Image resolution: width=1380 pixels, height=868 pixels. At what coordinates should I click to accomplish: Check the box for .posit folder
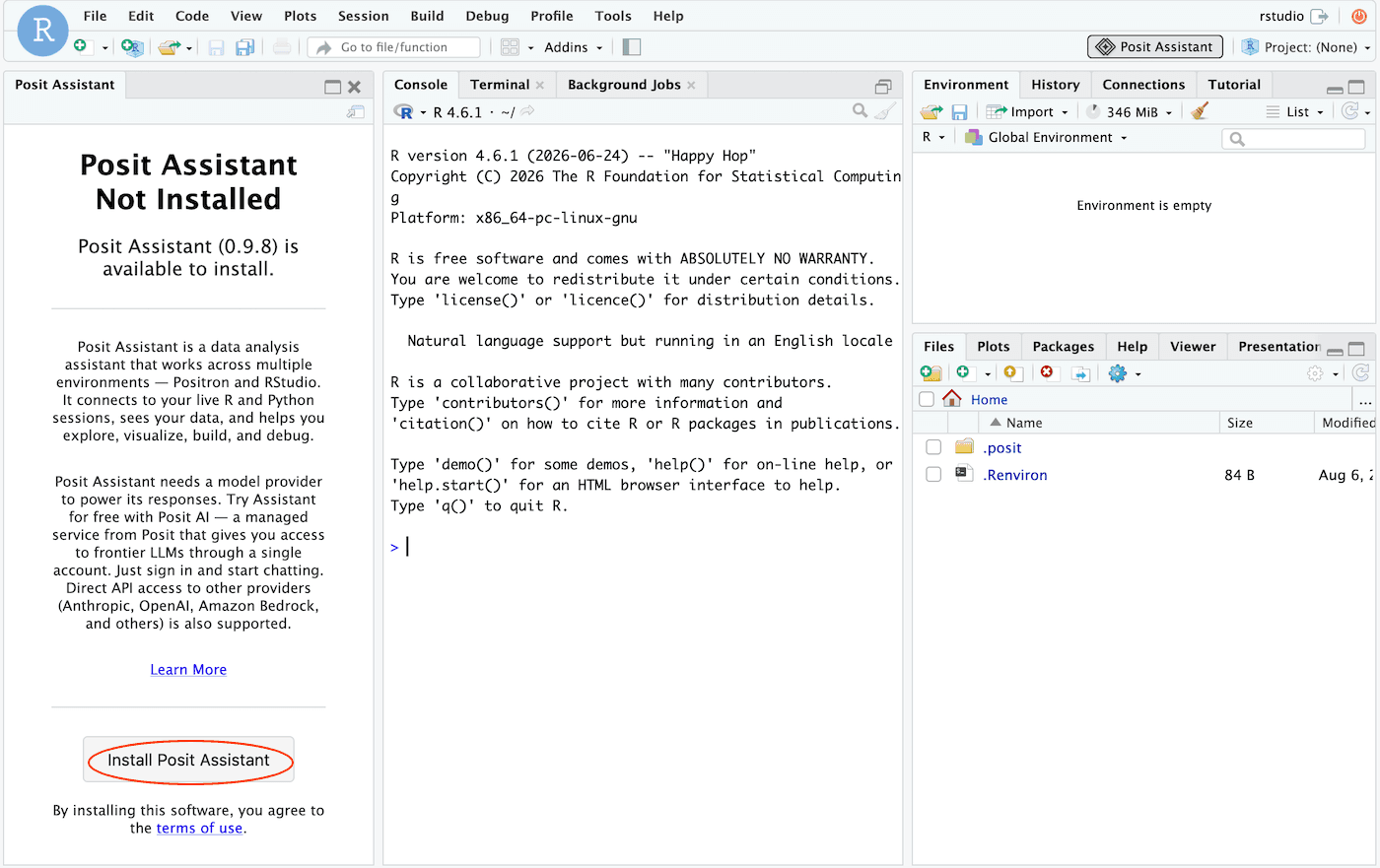(x=933, y=447)
